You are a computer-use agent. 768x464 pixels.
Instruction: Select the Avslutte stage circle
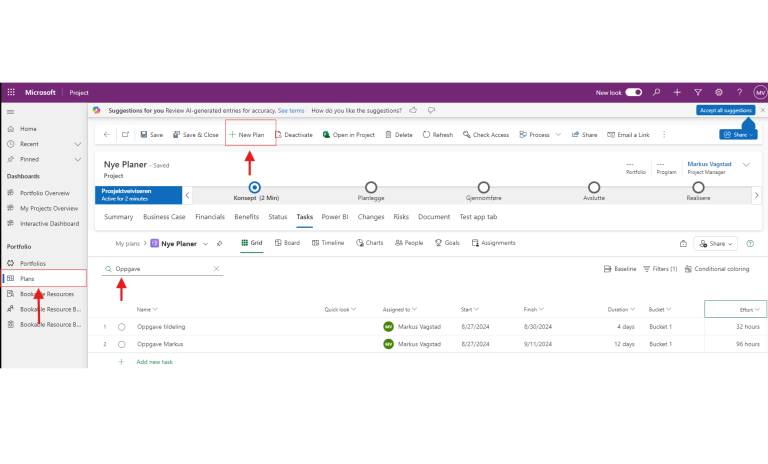pos(594,187)
